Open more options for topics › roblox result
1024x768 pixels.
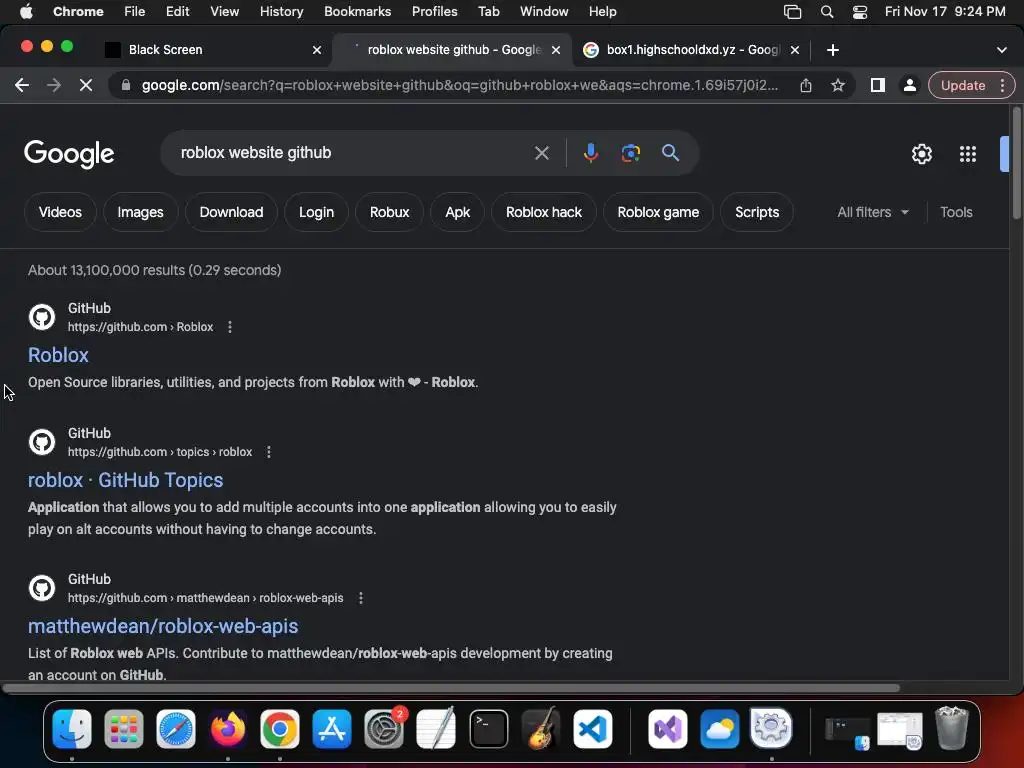268,452
